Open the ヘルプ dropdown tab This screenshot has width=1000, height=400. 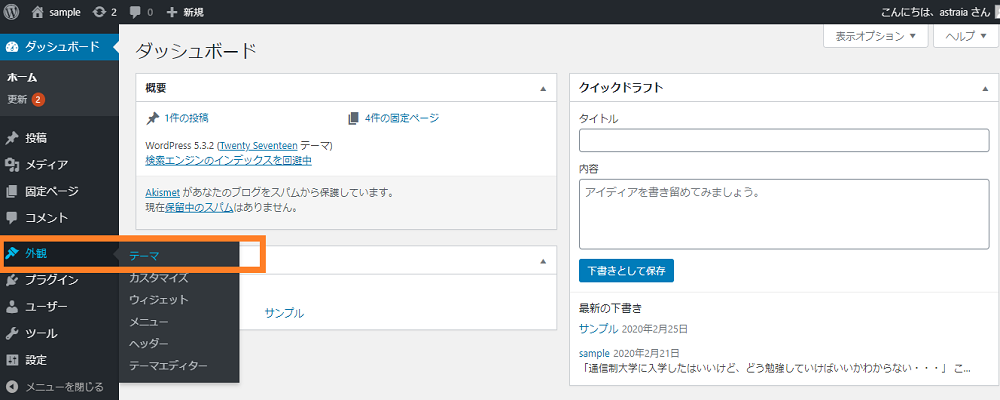click(966, 36)
